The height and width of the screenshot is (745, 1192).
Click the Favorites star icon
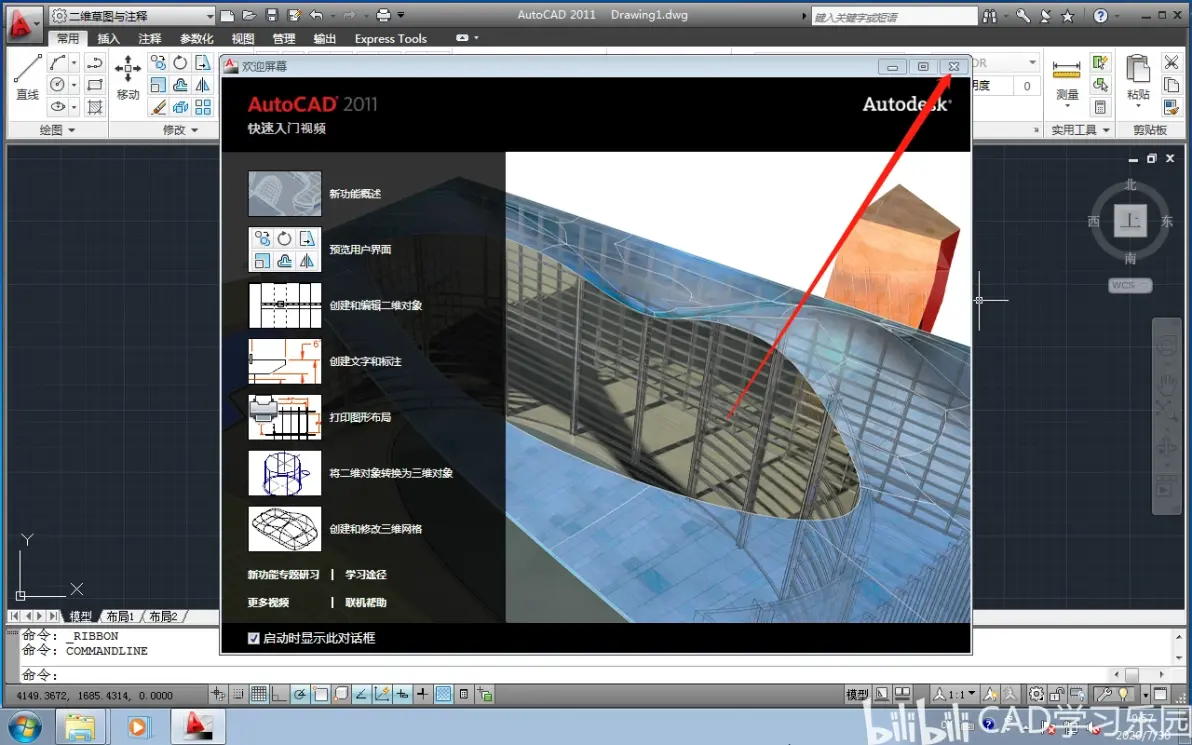click(x=1067, y=15)
